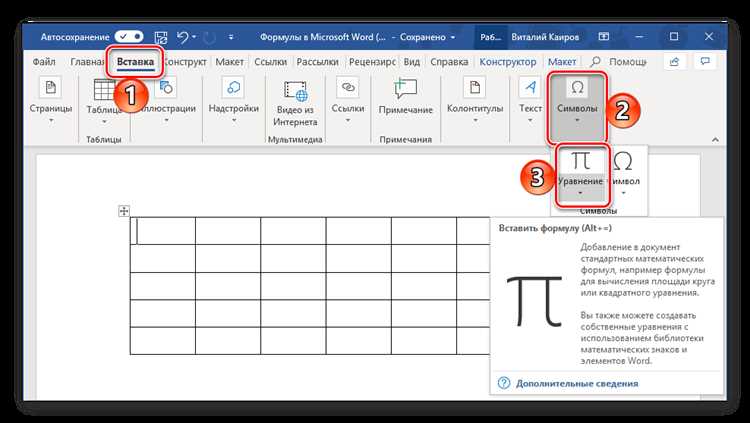Open the table tools Конструктор tab

click(x=508, y=62)
